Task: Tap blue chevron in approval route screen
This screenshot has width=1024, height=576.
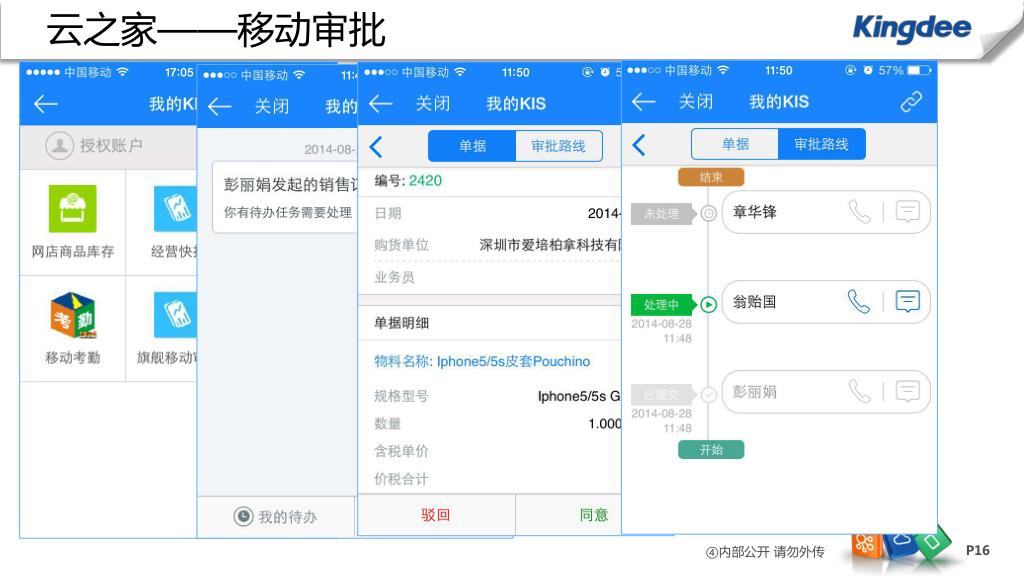Action: [x=639, y=144]
